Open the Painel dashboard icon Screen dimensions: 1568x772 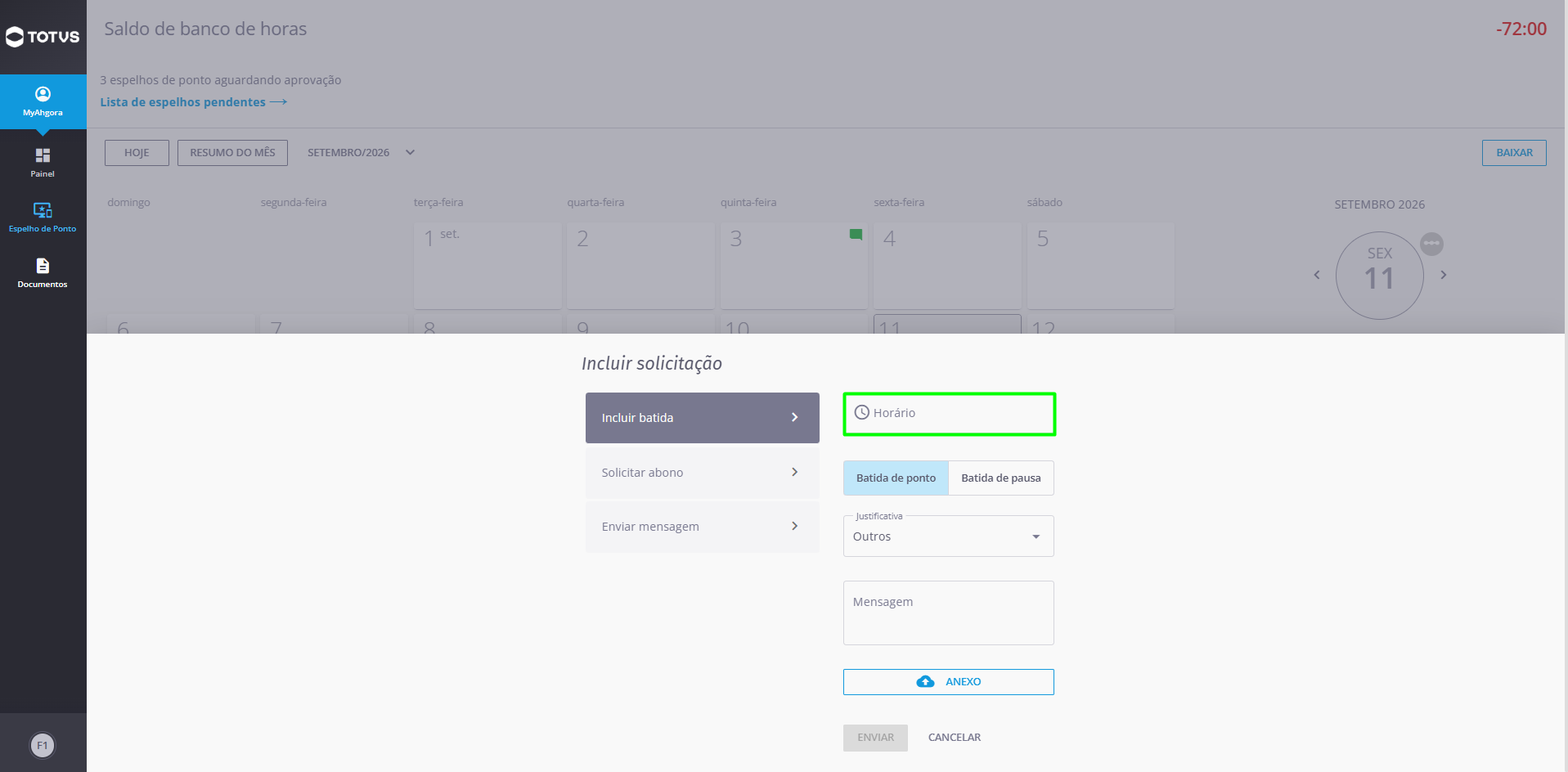coord(43,162)
